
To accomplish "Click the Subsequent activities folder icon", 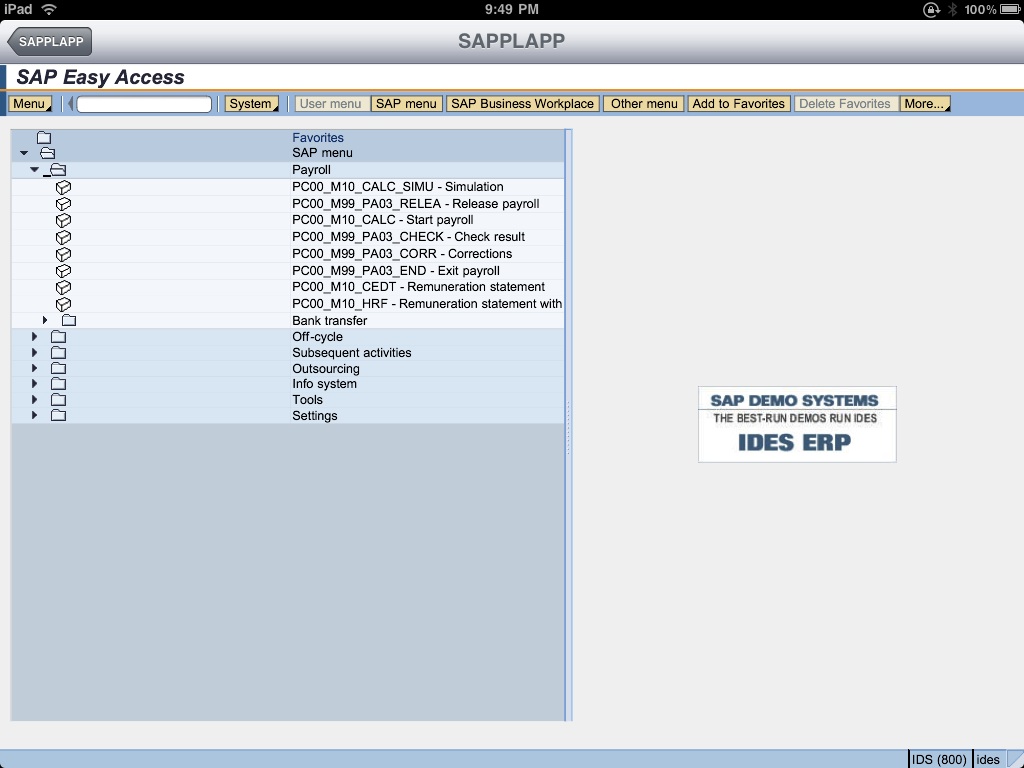I will tap(59, 353).
